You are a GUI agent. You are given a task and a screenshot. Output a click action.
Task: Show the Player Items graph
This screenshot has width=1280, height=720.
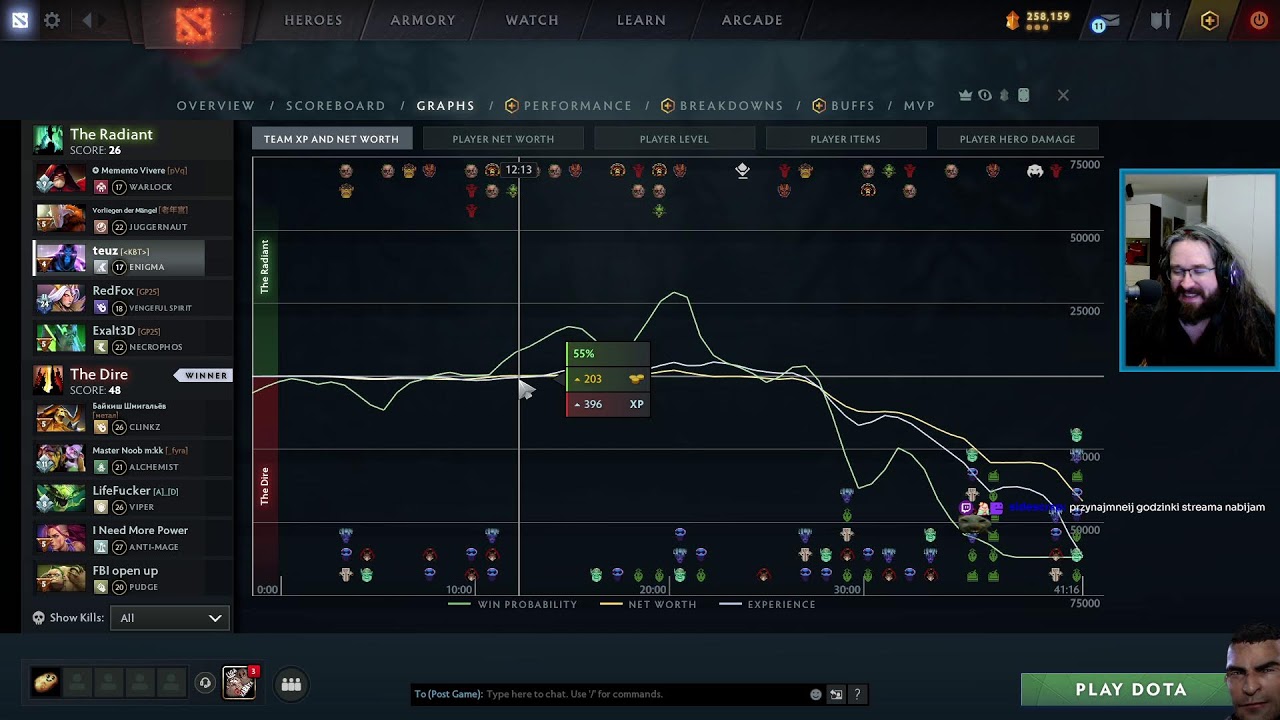click(845, 139)
